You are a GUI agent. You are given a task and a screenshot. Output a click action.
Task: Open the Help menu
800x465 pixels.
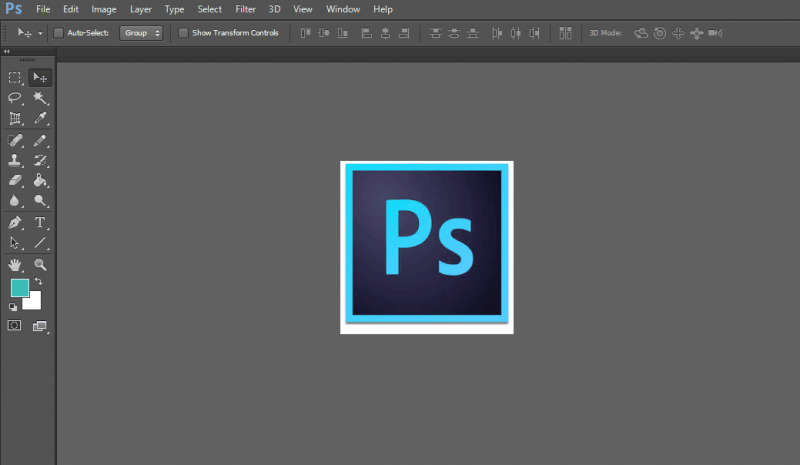[x=383, y=9]
